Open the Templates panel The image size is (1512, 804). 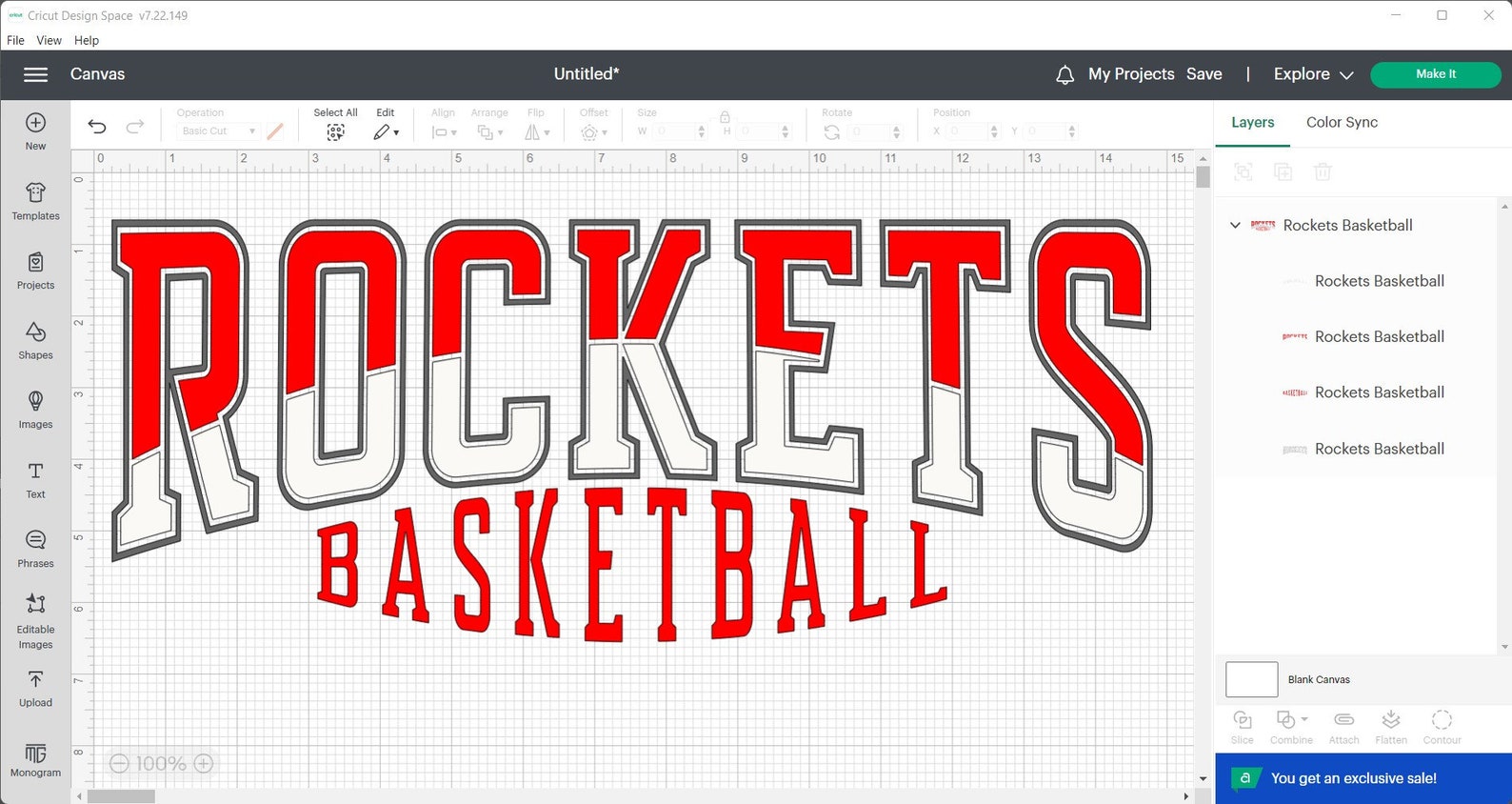coord(35,201)
